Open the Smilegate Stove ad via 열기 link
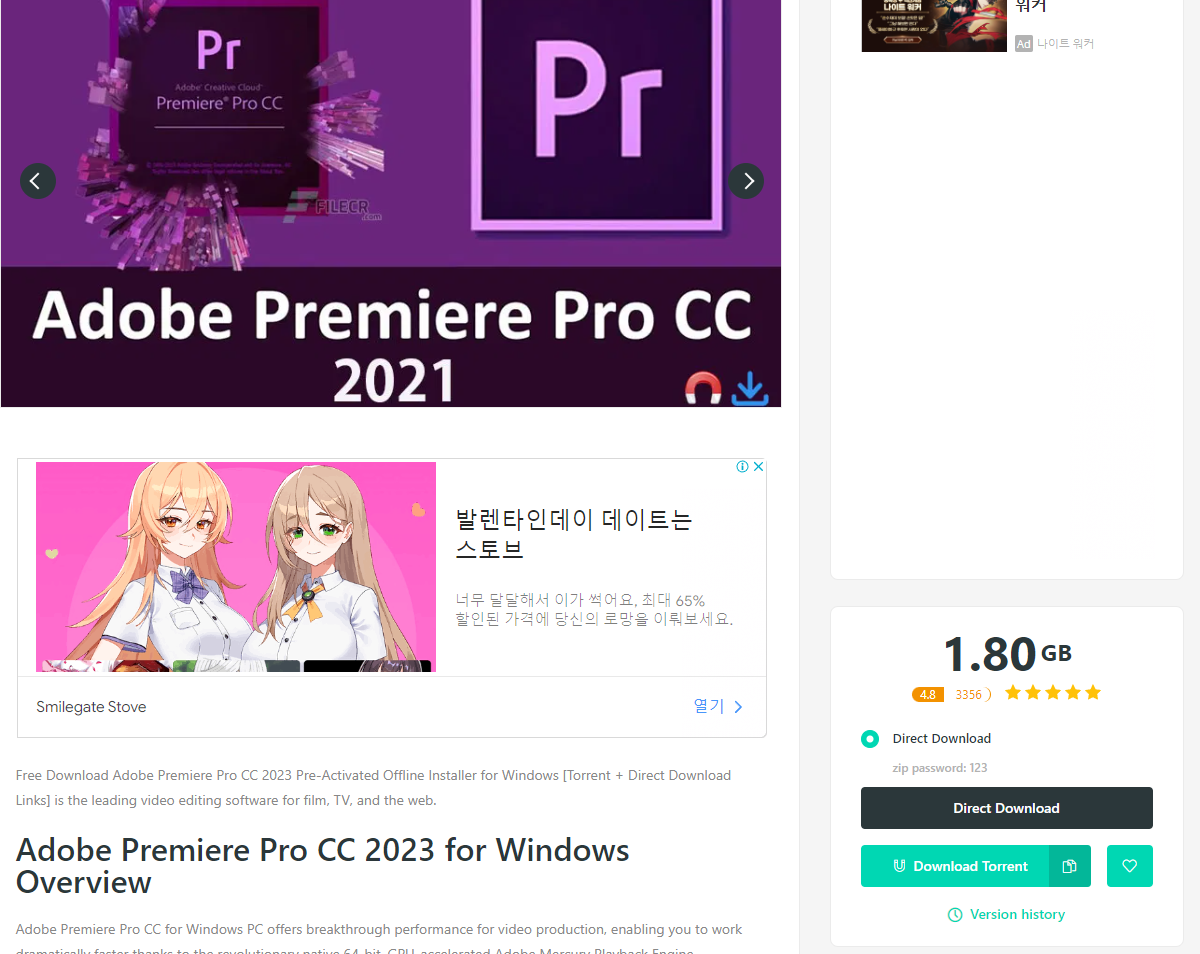This screenshot has height=954, width=1200. click(718, 706)
